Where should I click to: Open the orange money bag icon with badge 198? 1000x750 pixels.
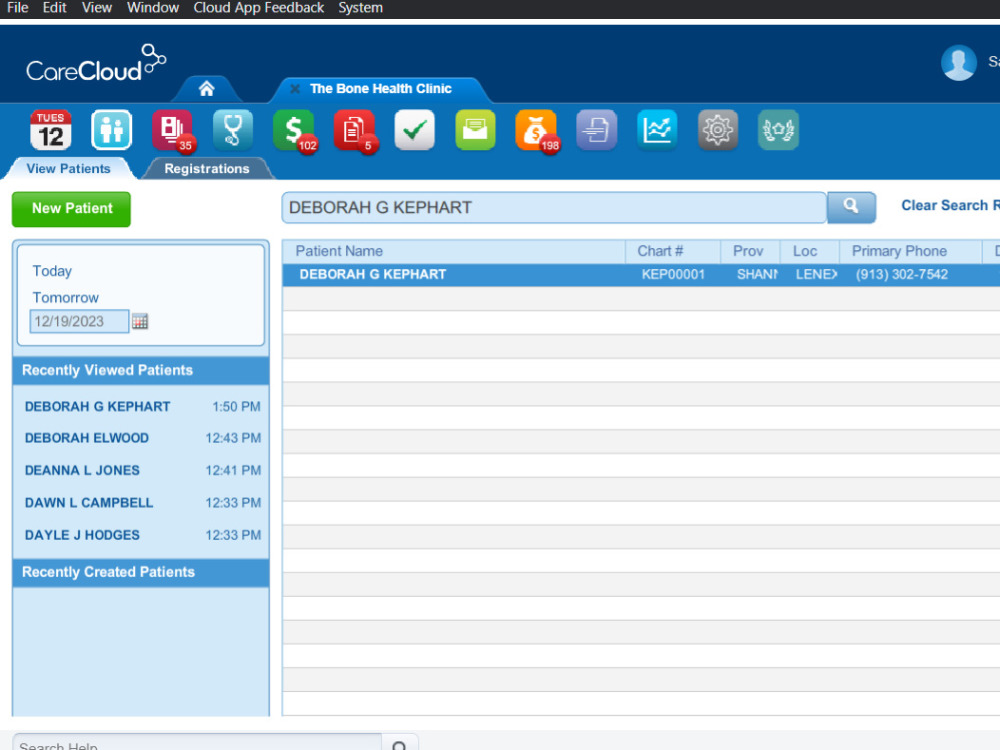point(536,130)
